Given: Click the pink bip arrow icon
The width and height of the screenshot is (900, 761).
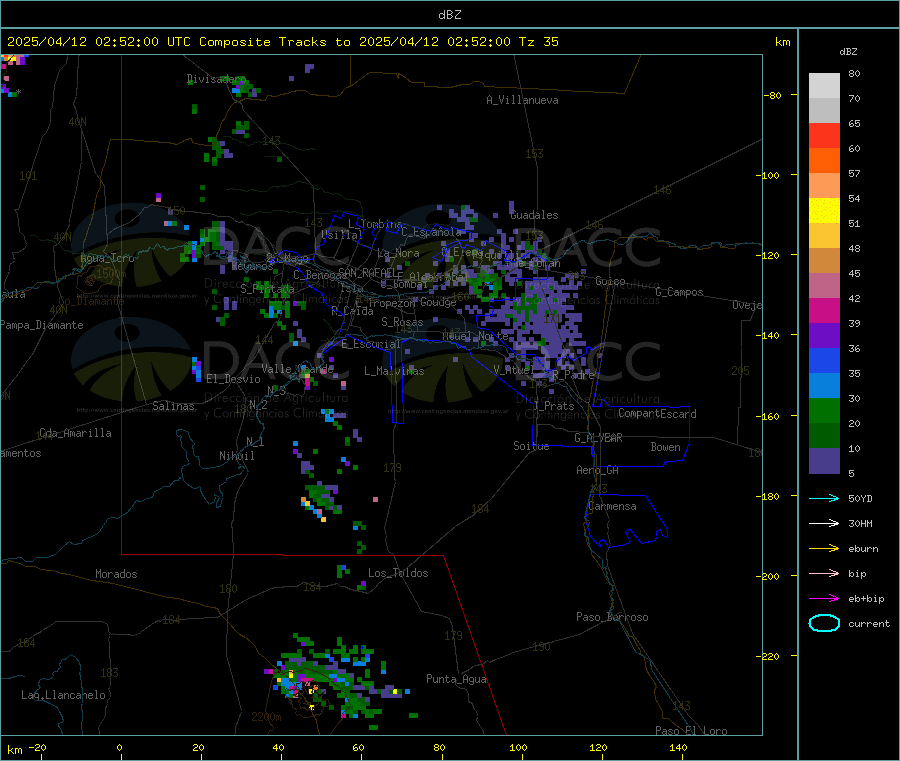Looking at the screenshot, I should pyautogui.click(x=824, y=573).
